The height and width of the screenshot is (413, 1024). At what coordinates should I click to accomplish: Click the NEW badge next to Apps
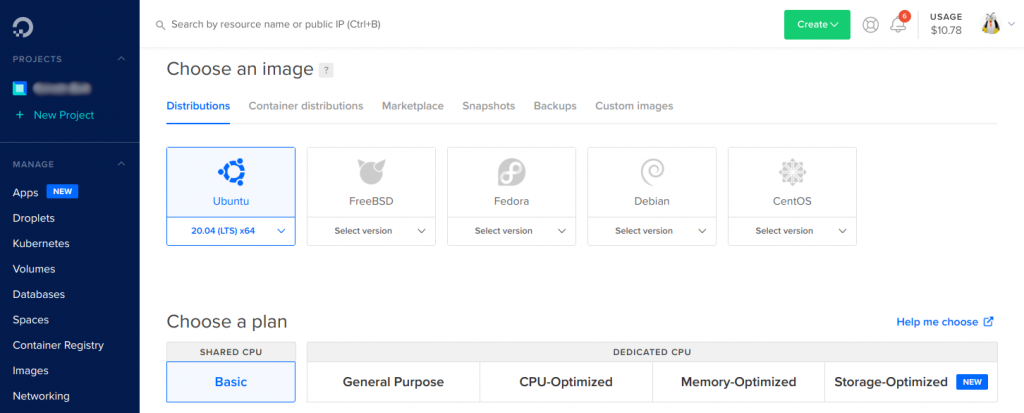[63, 191]
